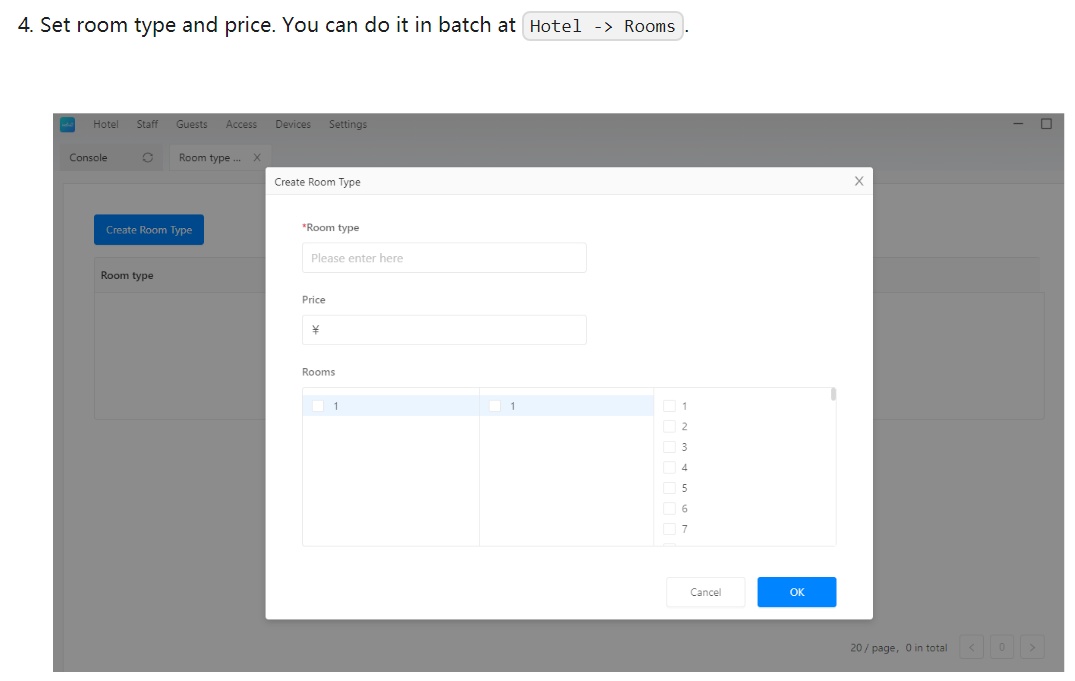The width and height of the screenshot is (1075, 681).
Task: Toggle the room 7 checkbox
Action: pos(669,529)
